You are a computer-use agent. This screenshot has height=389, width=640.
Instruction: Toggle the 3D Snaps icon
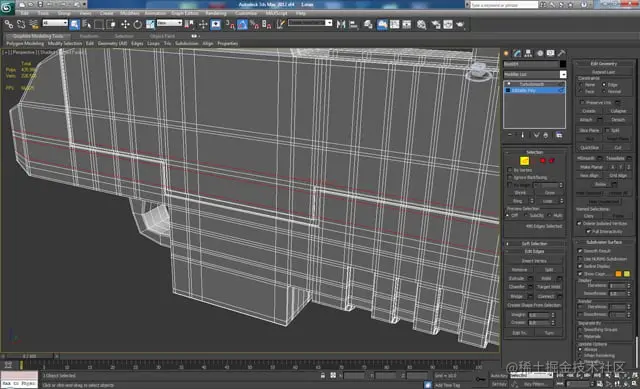(230, 24)
